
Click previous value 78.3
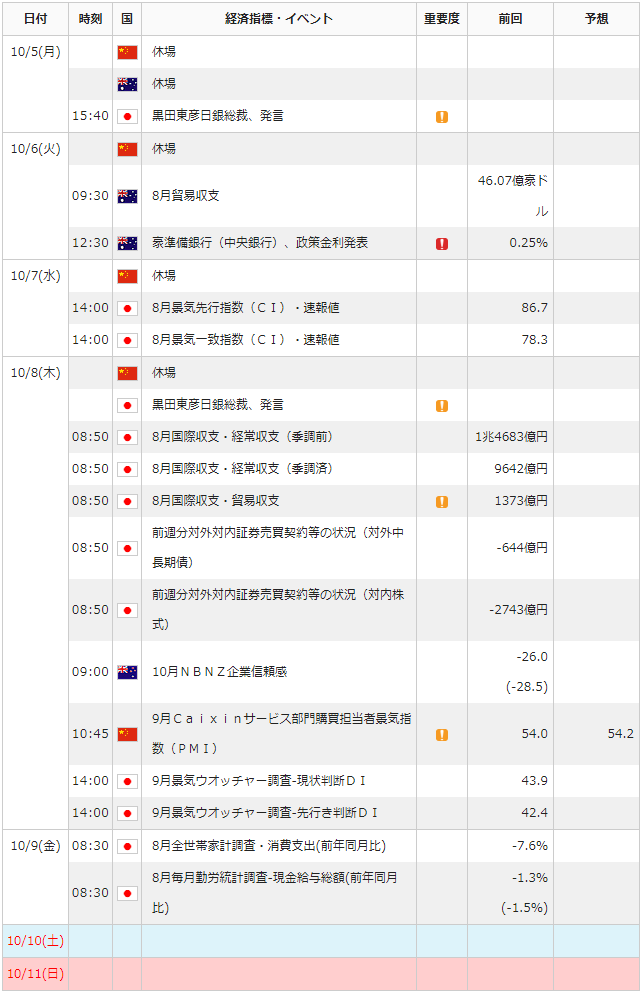[x=534, y=340]
